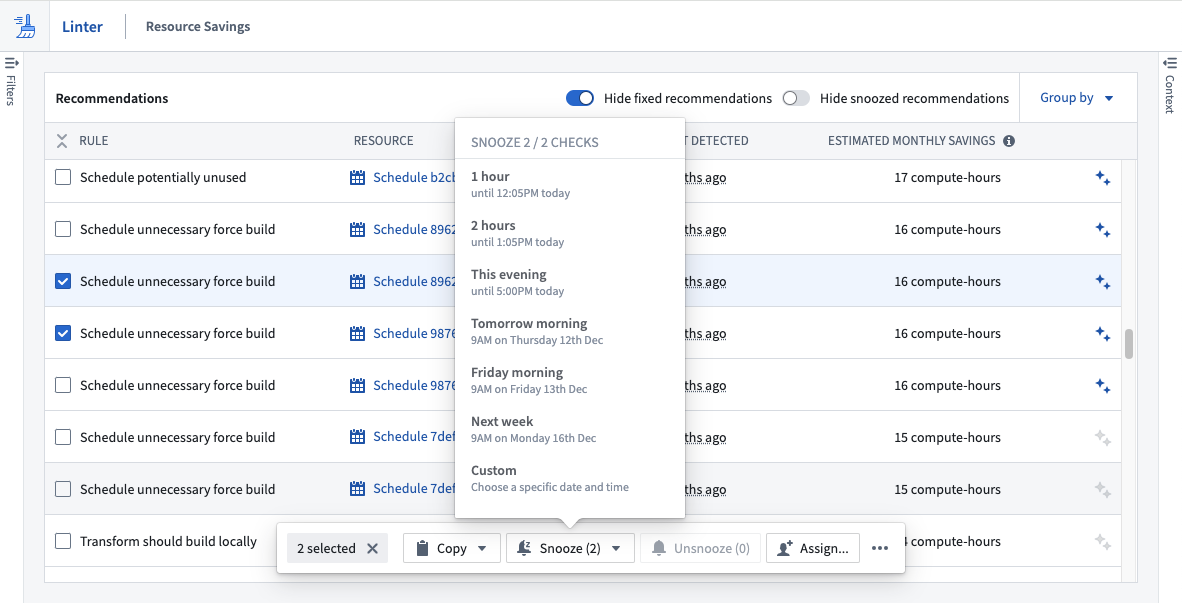Click the Snooze (2) dropdown button
This screenshot has height=603, width=1182.
point(570,548)
